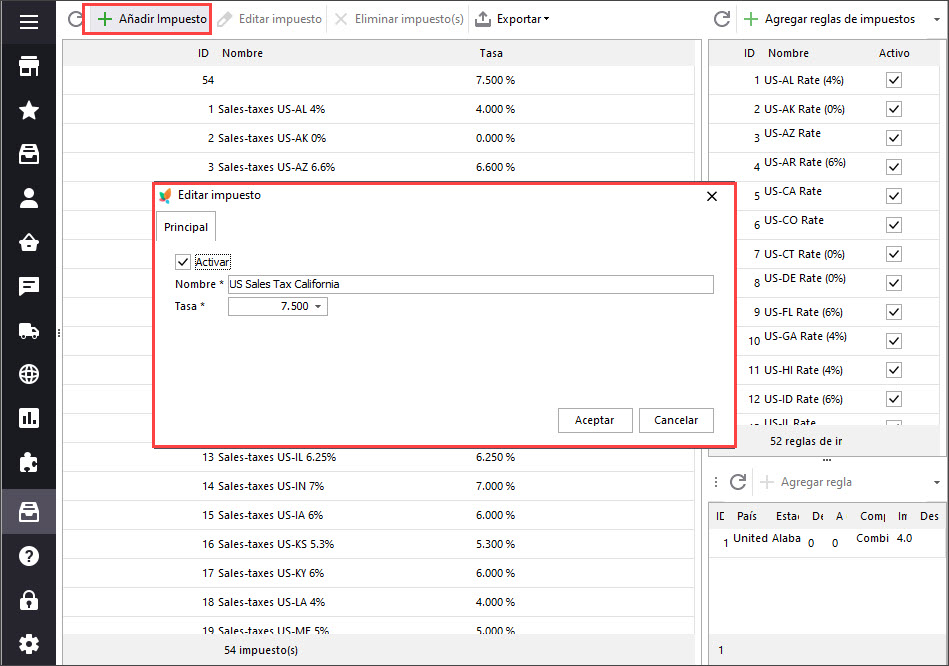Image resolution: width=949 pixels, height=666 pixels.
Task: Close the Editar impuesto dialog
Action: click(712, 196)
